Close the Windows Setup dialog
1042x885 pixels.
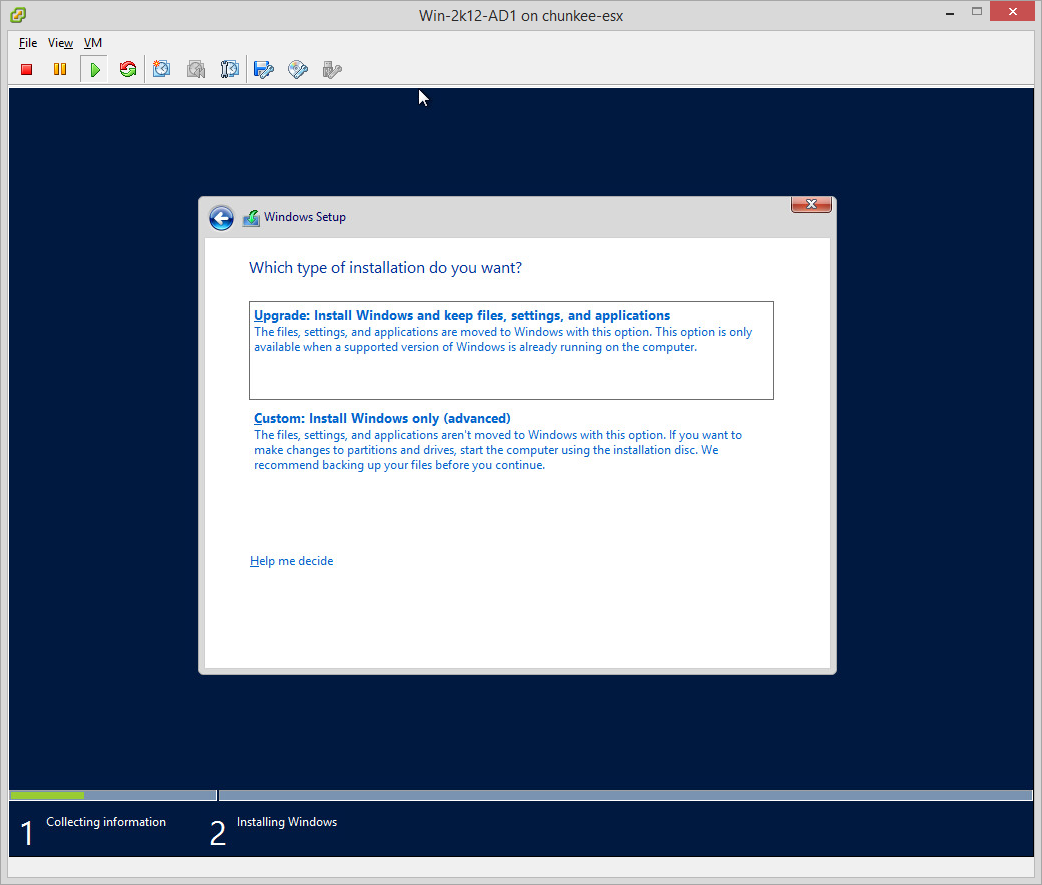click(811, 205)
